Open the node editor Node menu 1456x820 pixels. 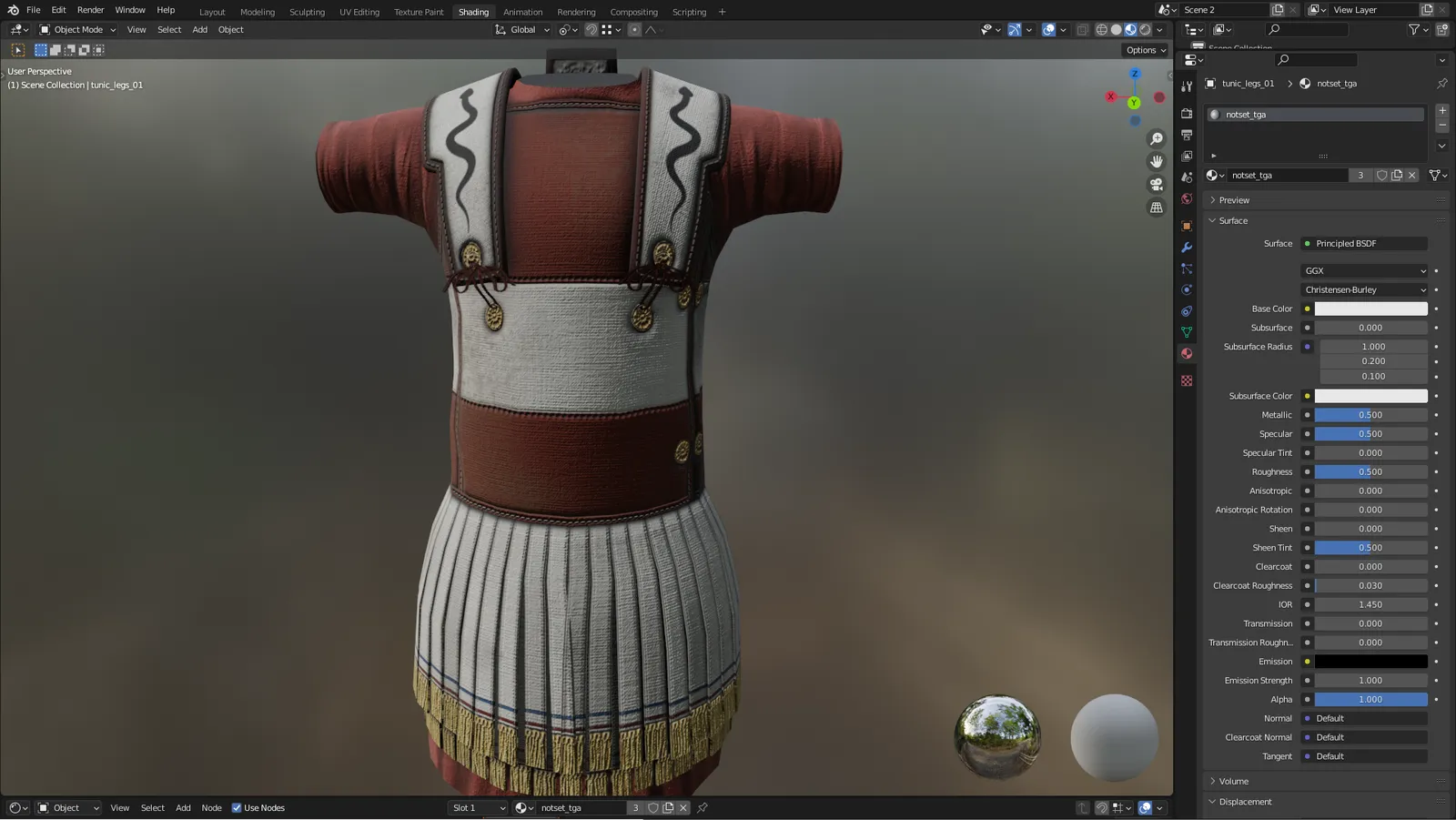click(x=211, y=808)
